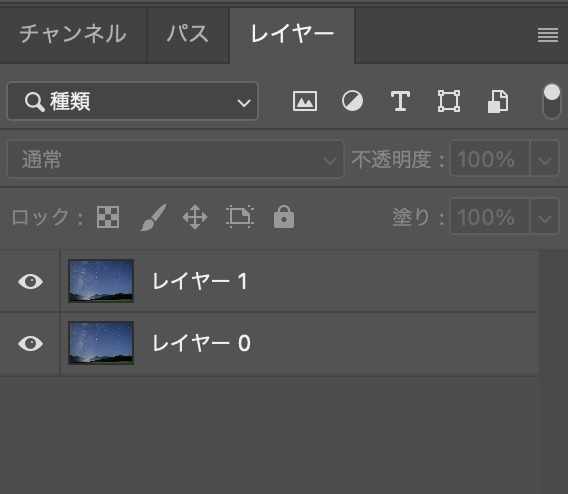The image size is (568, 494).
Task: Lock artboard nesting icon
Action: click(x=240, y=217)
